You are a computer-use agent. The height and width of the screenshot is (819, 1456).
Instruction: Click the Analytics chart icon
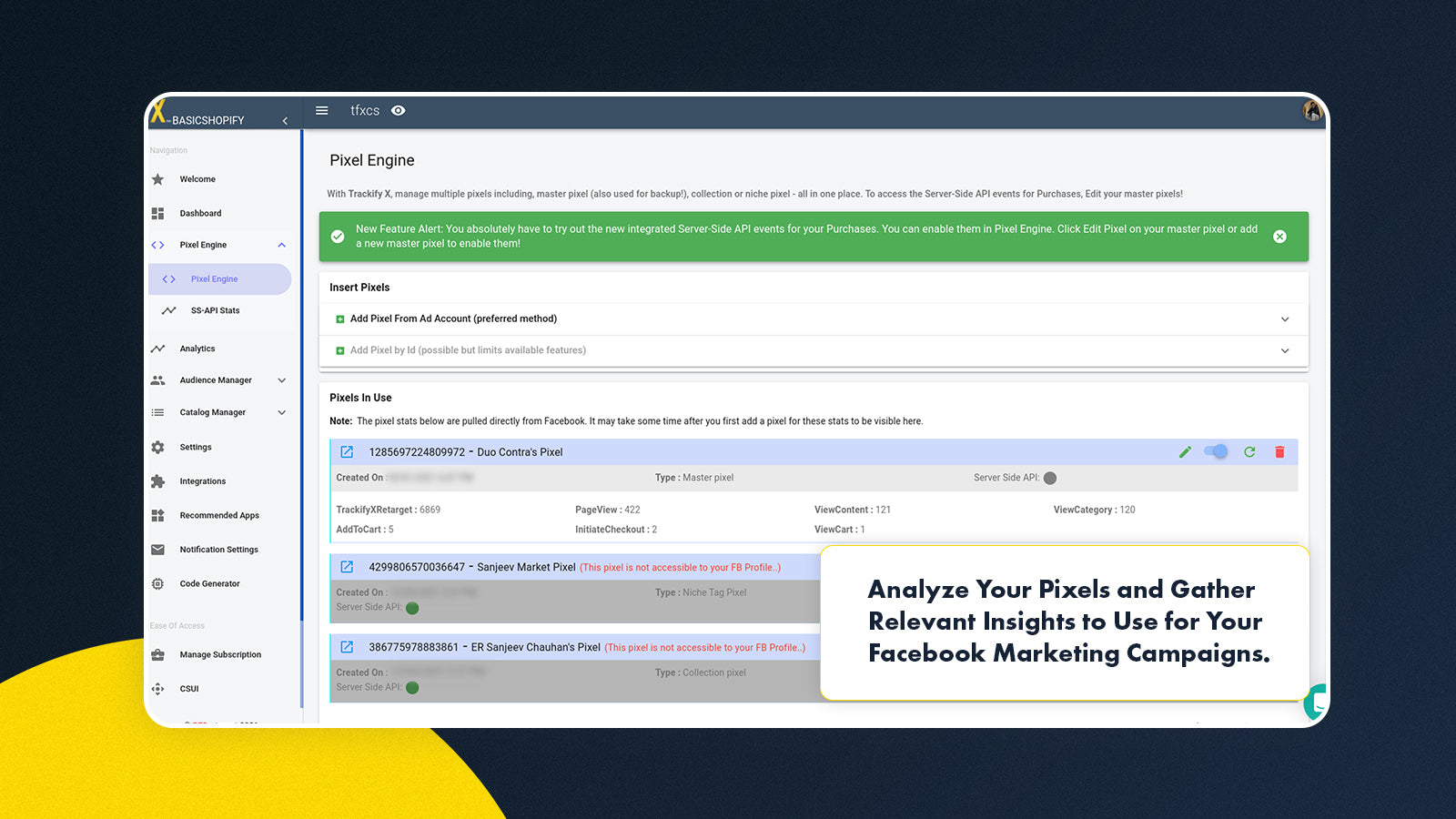[x=158, y=349]
